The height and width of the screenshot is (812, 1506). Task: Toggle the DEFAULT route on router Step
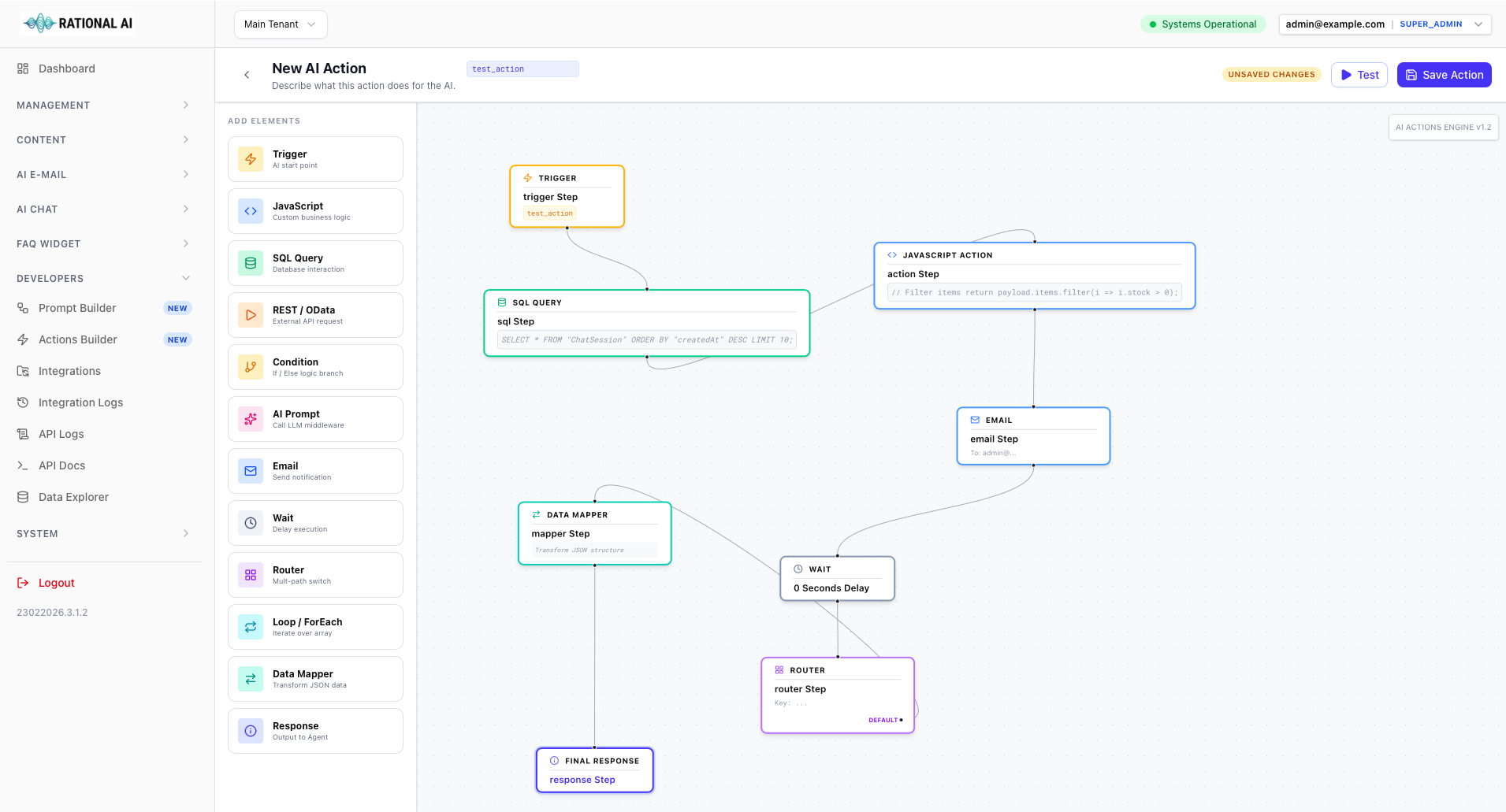click(883, 719)
